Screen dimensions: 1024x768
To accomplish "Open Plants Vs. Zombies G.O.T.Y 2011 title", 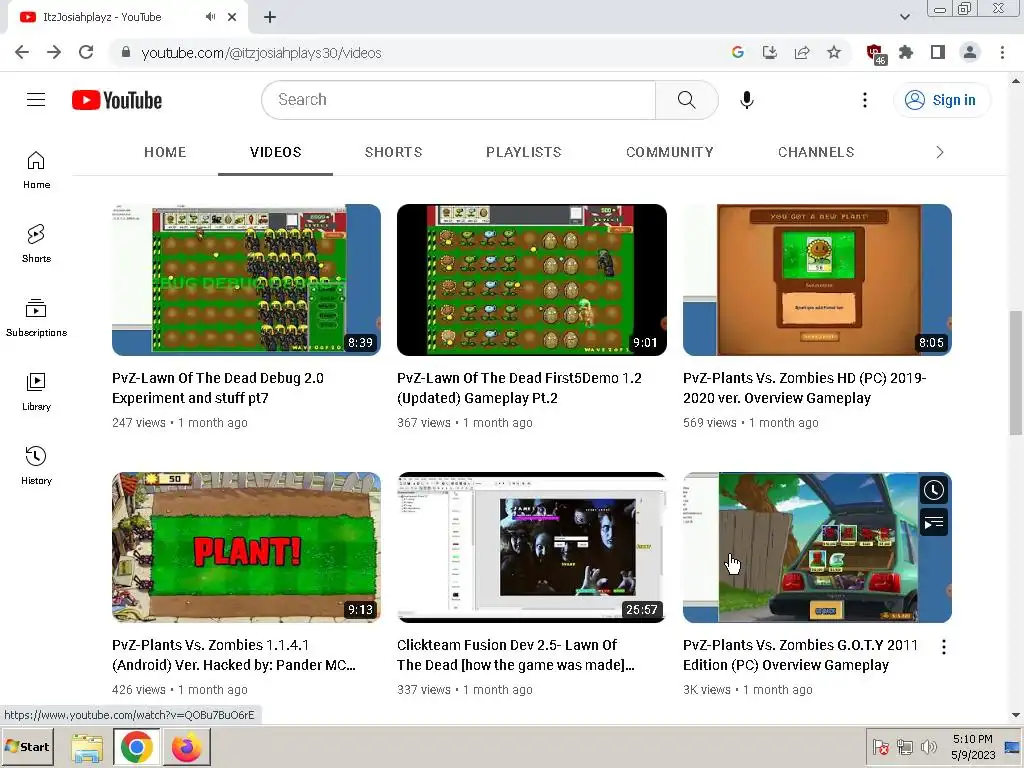I will coord(800,655).
